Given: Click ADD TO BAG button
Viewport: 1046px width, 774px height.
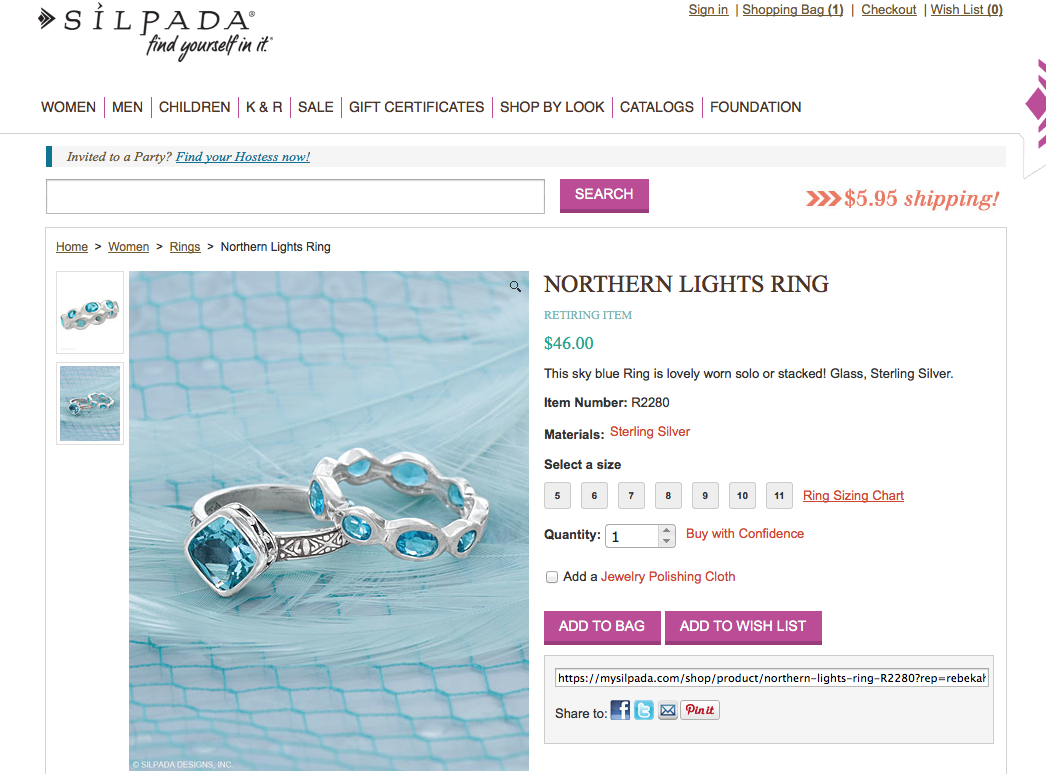Looking at the screenshot, I should [x=602, y=627].
